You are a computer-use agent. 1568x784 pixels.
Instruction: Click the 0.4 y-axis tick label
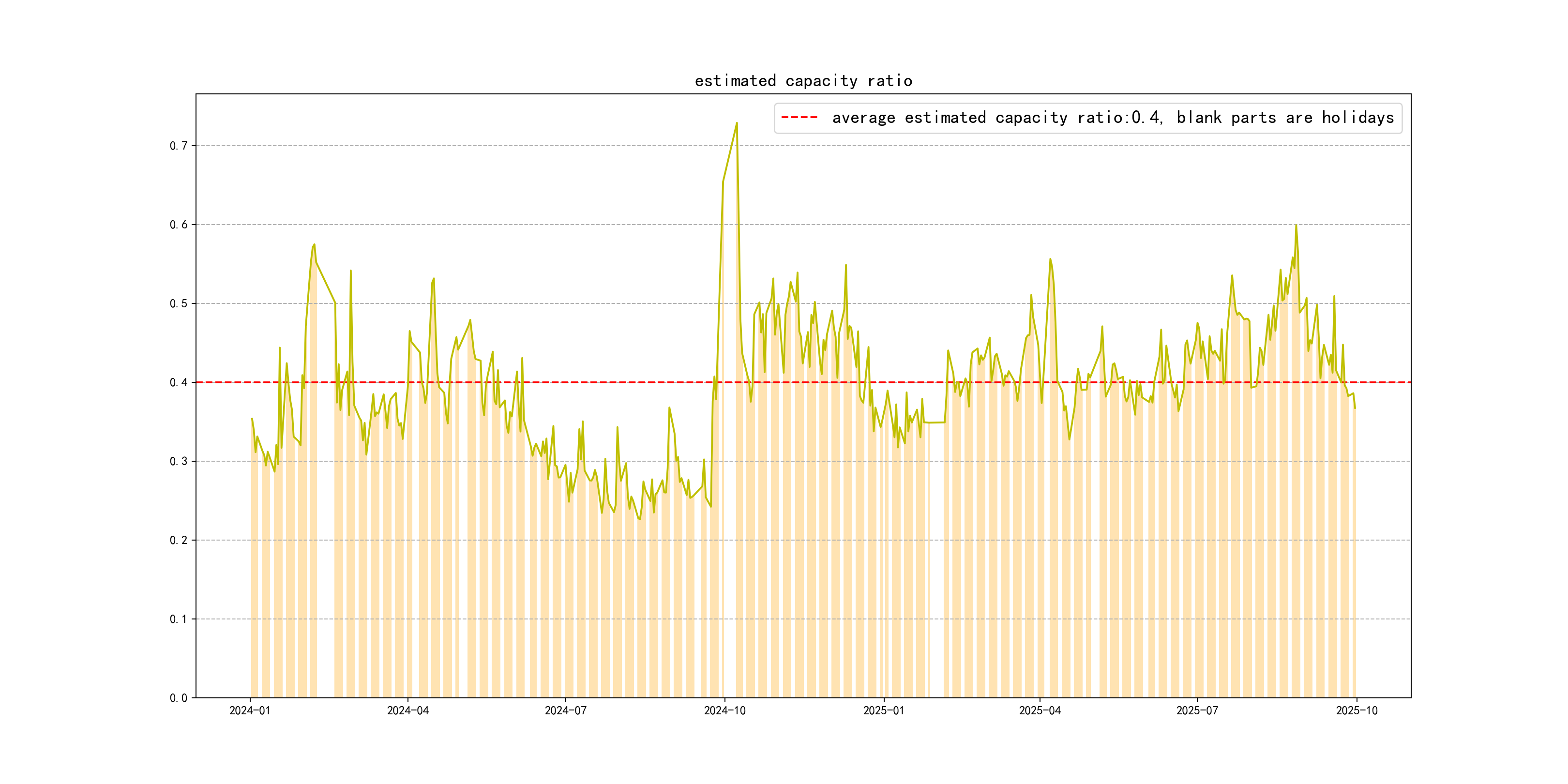(x=179, y=382)
